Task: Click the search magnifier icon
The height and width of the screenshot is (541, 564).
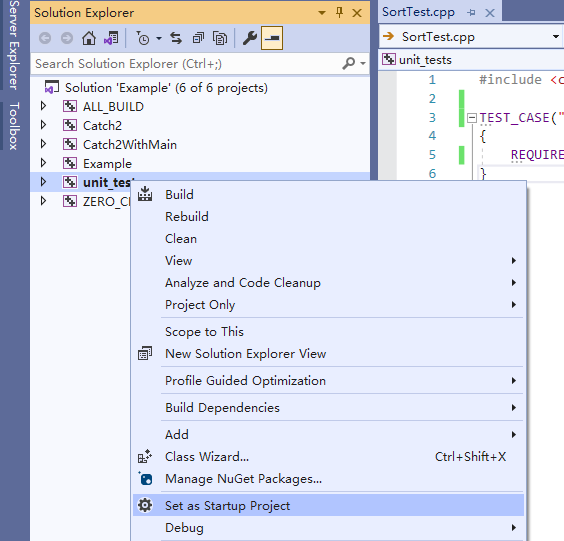Action: (x=349, y=63)
